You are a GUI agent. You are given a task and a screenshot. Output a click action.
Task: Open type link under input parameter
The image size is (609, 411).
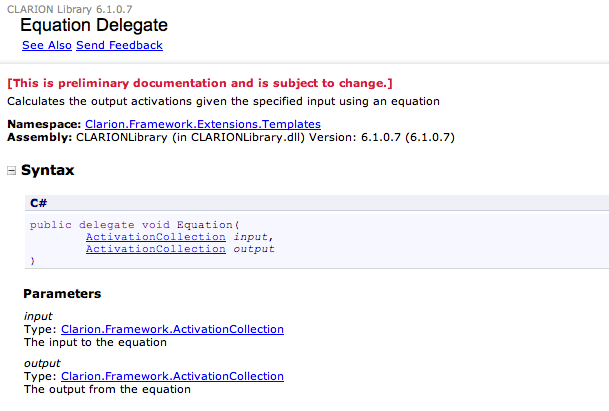172,329
